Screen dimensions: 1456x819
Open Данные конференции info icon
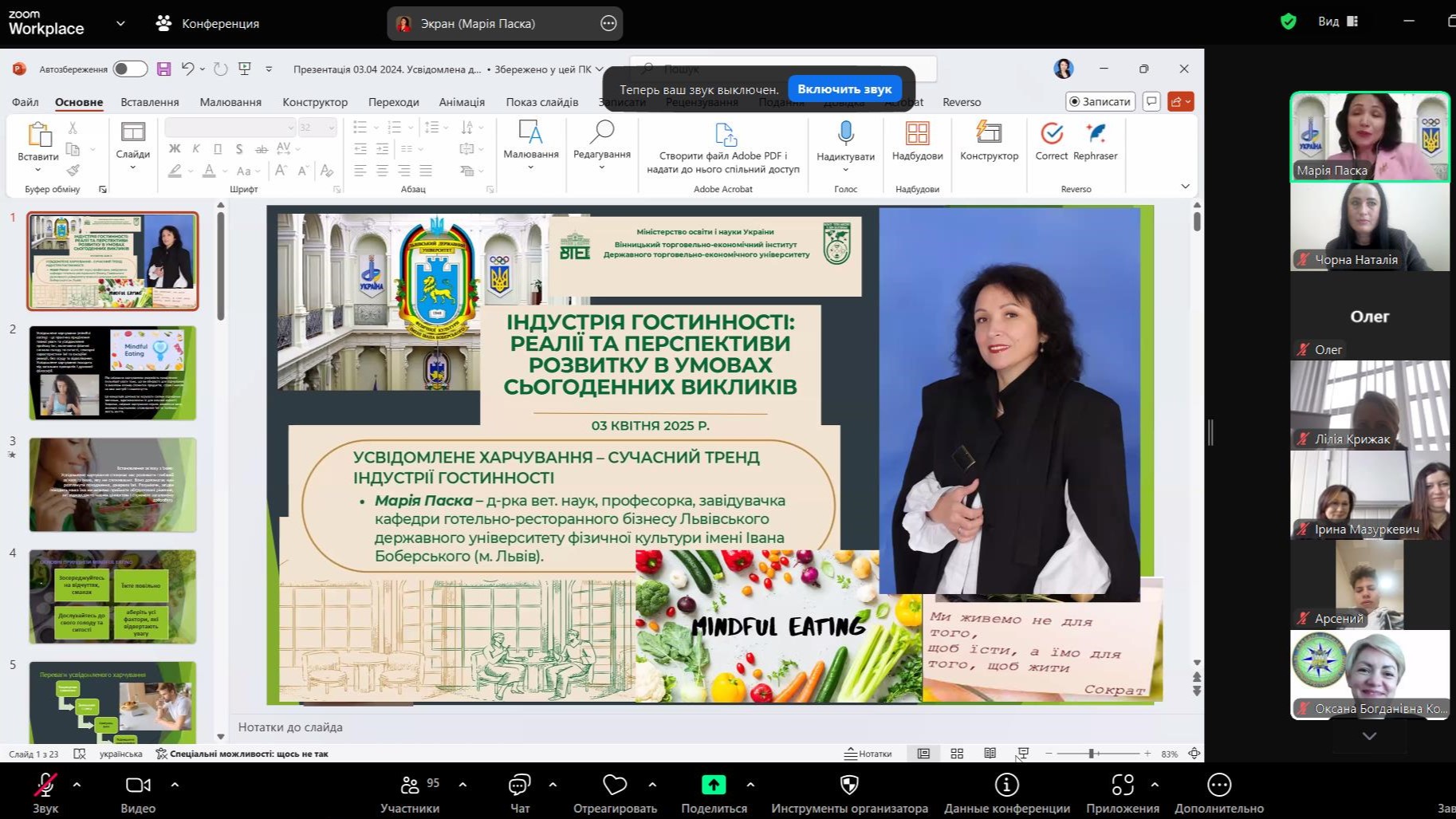point(1006,786)
